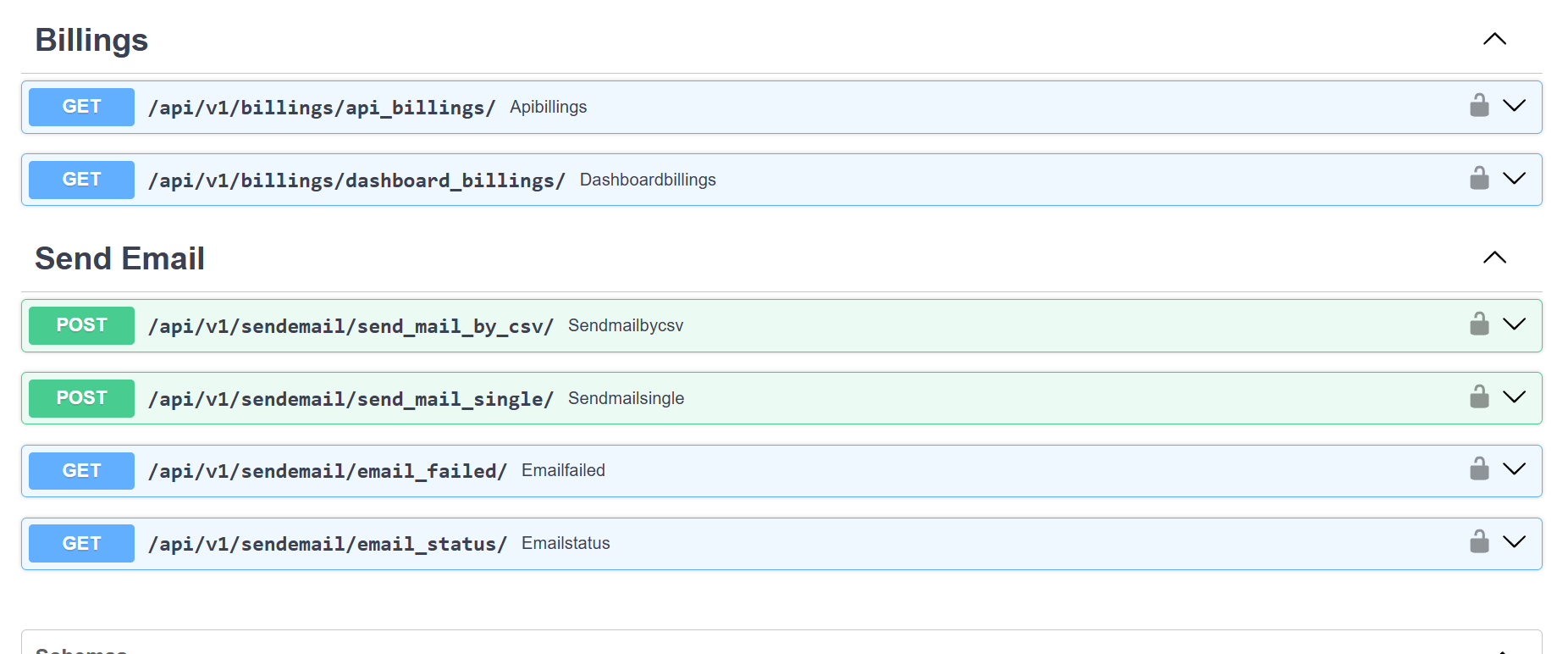Screen dimensions: 1568x654
Task: Click the lock icon on email_failed endpoint
Action: tap(1478, 469)
